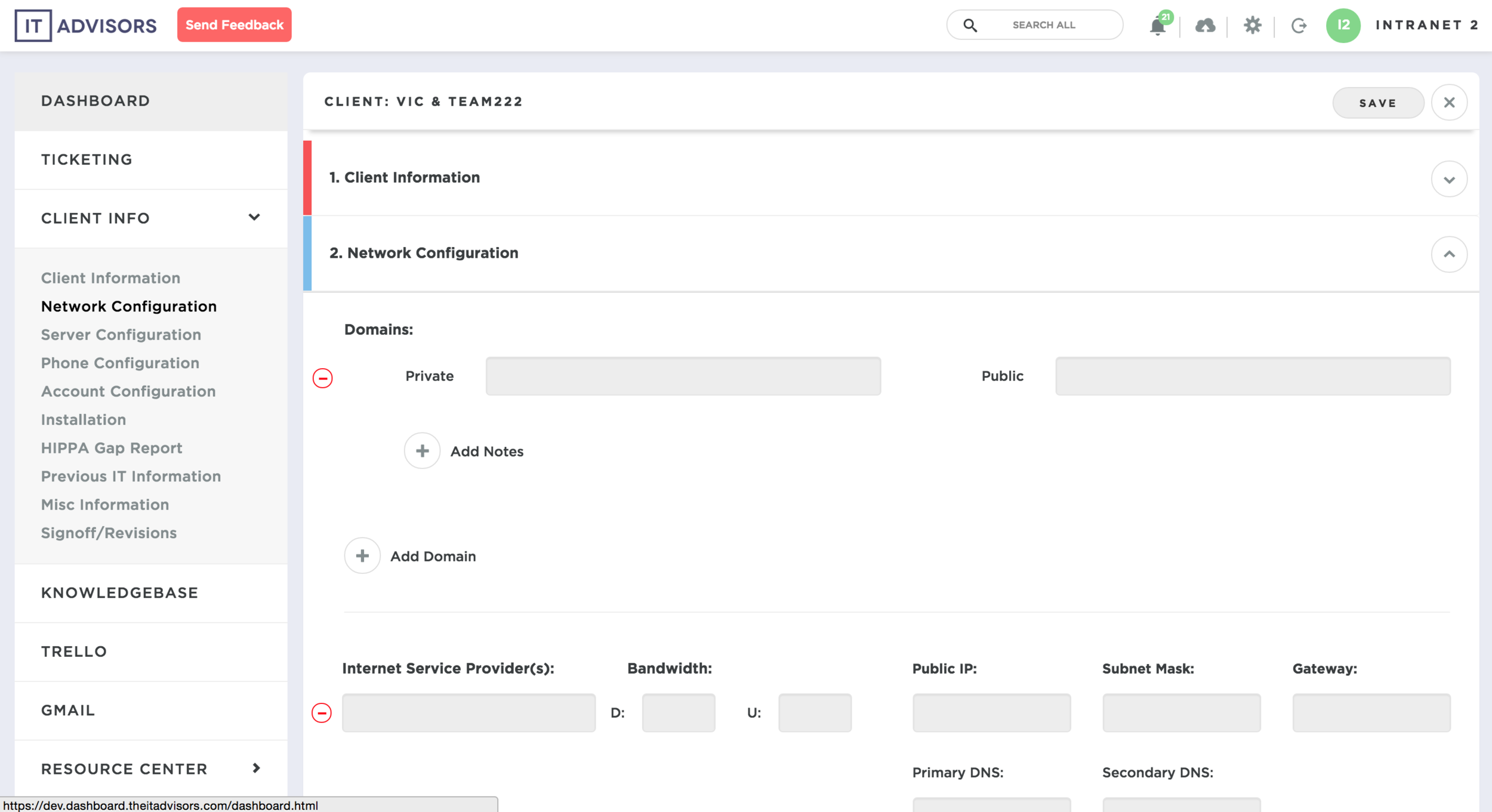Click the Send Feedback button

pyautogui.click(x=235, y=25)
